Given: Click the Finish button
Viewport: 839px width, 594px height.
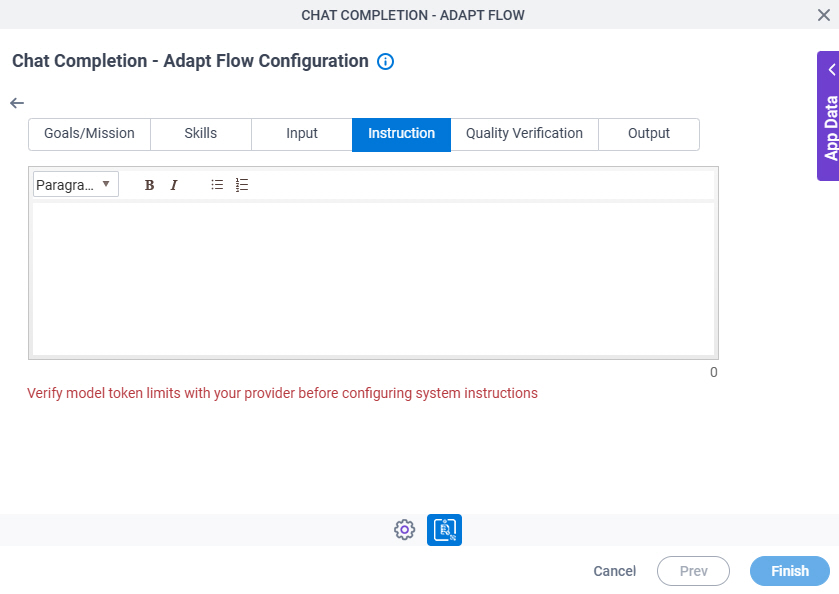Looking at the screenshot, I should 790,571.
